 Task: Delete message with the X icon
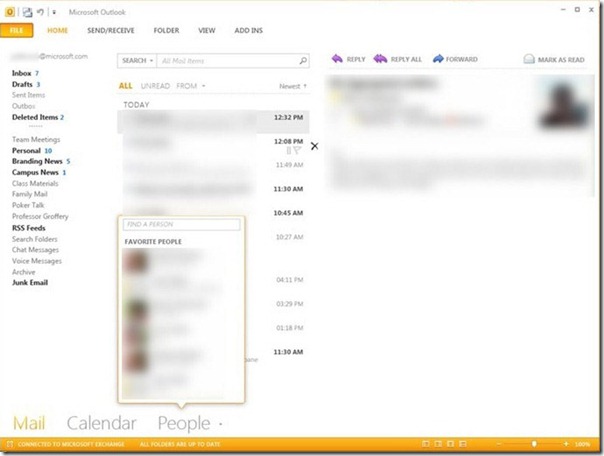pos(314,146)
